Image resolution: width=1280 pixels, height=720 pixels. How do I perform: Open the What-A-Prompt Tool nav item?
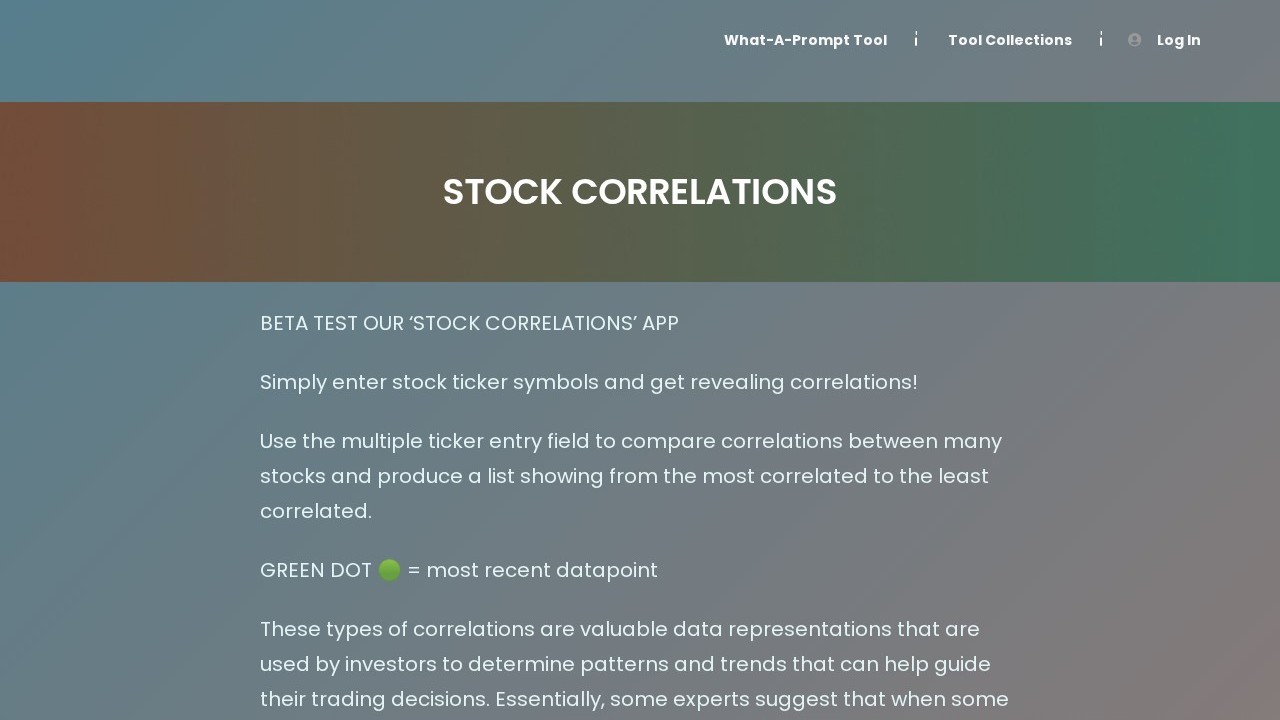pos(805,40)
